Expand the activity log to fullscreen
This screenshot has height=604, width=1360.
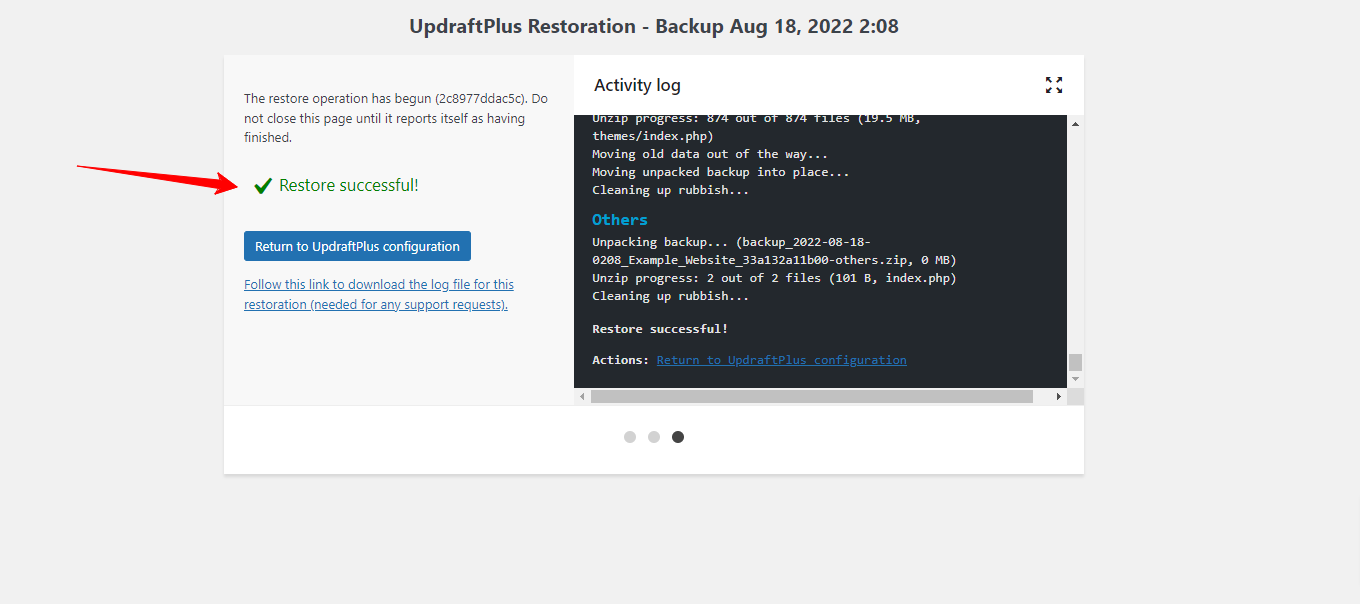(1054, 85)
